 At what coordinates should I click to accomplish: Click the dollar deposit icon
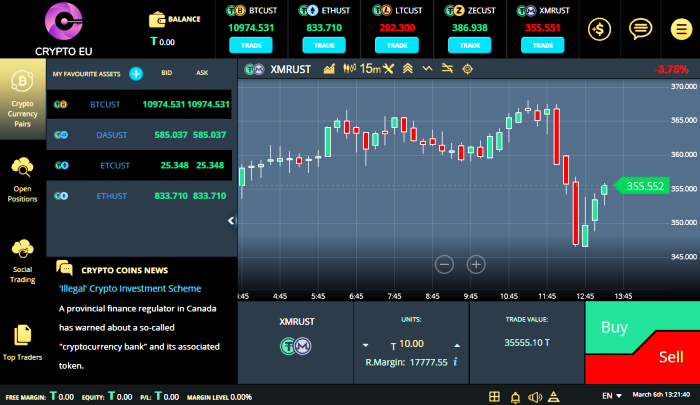point(600,30)
